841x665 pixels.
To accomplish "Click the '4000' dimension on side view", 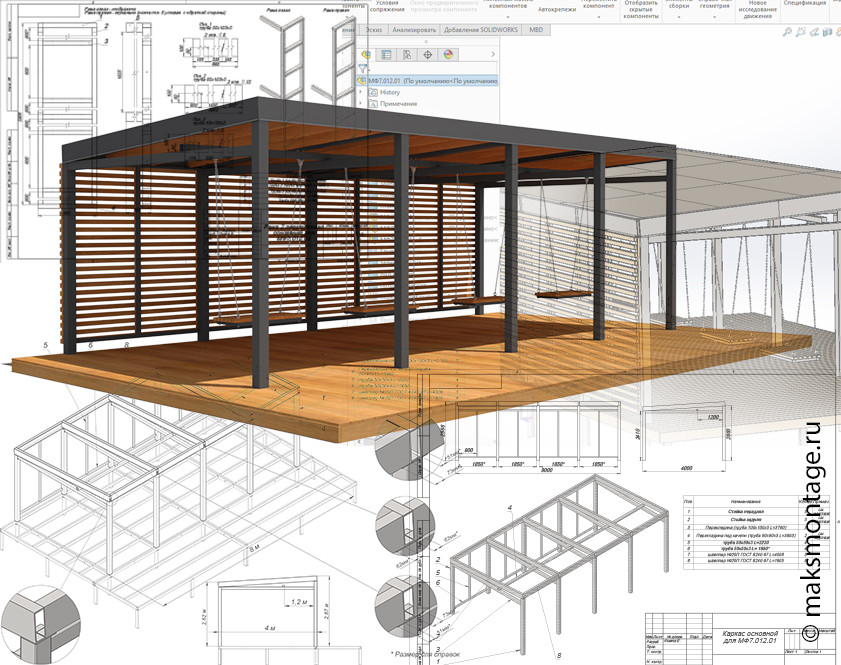I will 686,468.
